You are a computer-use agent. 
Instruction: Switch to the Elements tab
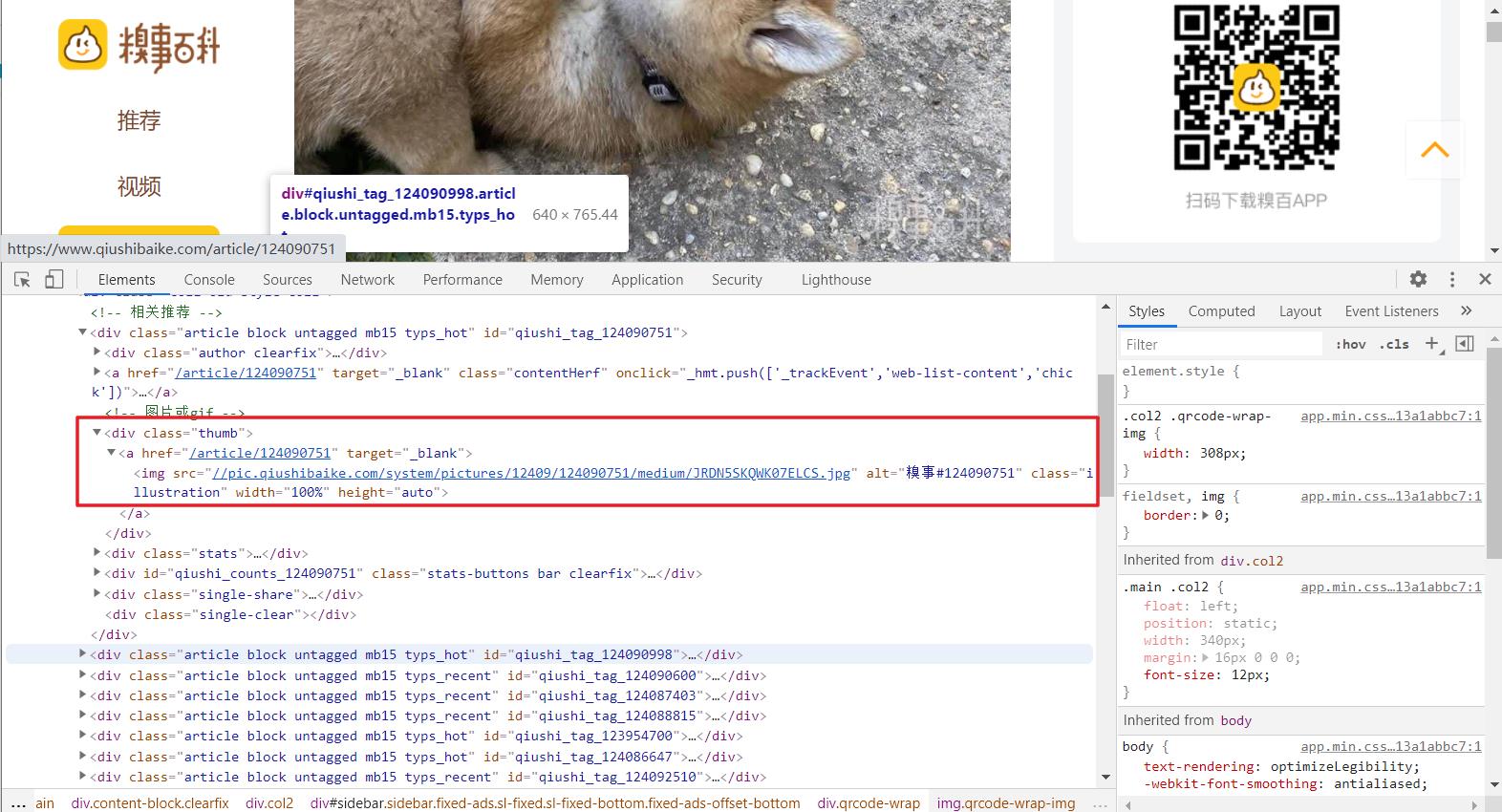coord(126,280)
